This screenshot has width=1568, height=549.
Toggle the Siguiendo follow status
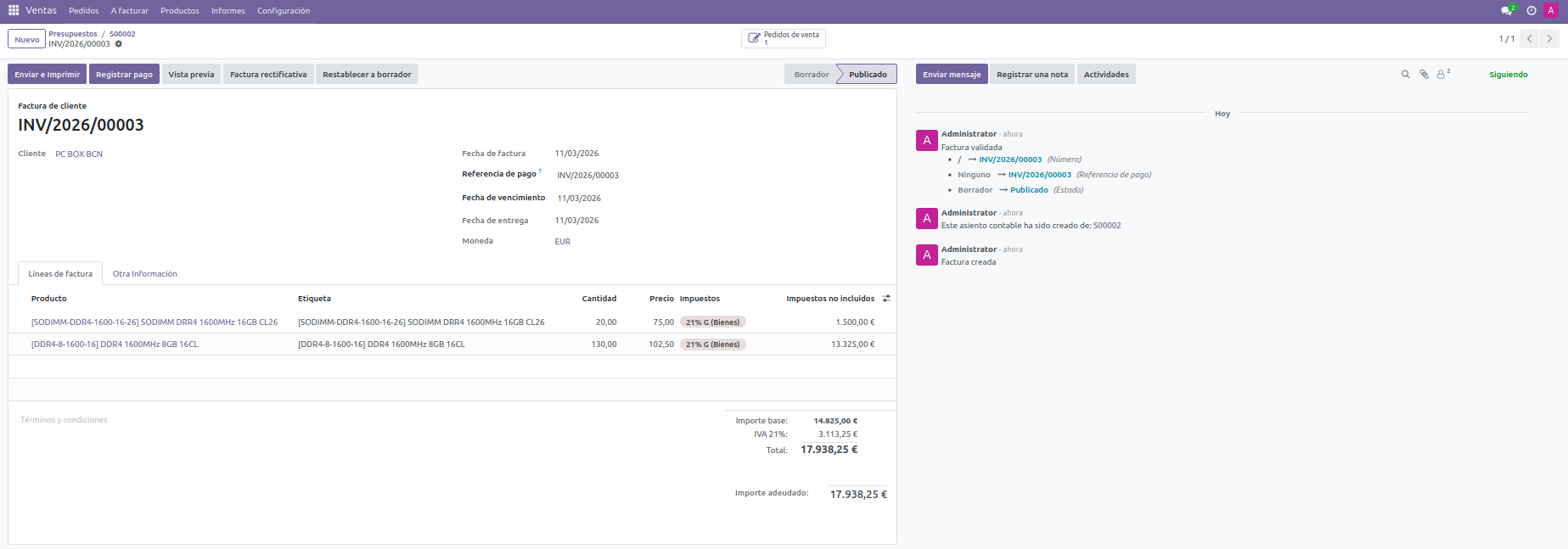point(1508,75)
